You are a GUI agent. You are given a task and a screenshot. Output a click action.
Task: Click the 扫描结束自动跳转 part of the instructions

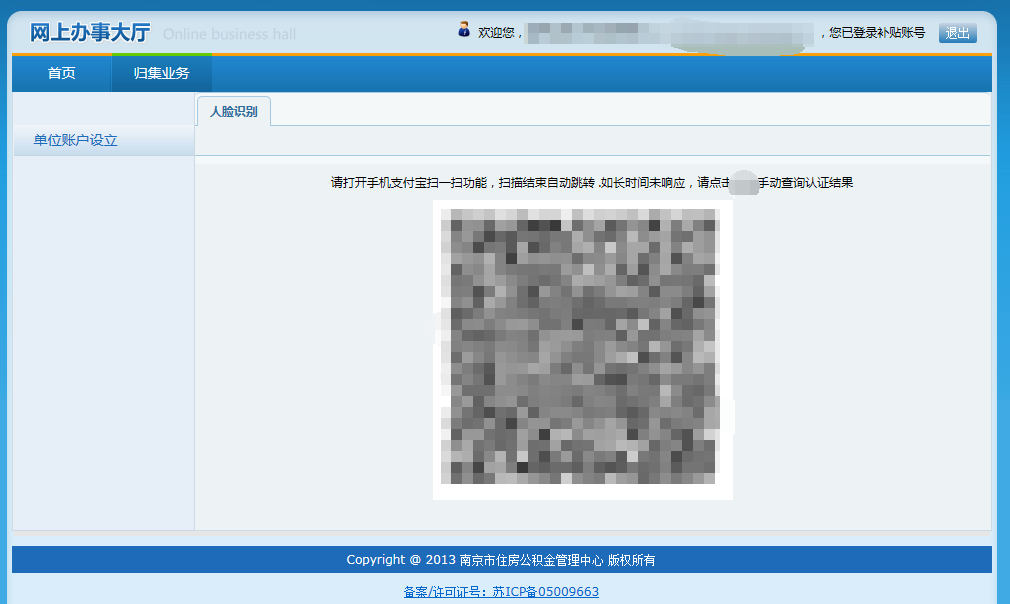point(546,183)
